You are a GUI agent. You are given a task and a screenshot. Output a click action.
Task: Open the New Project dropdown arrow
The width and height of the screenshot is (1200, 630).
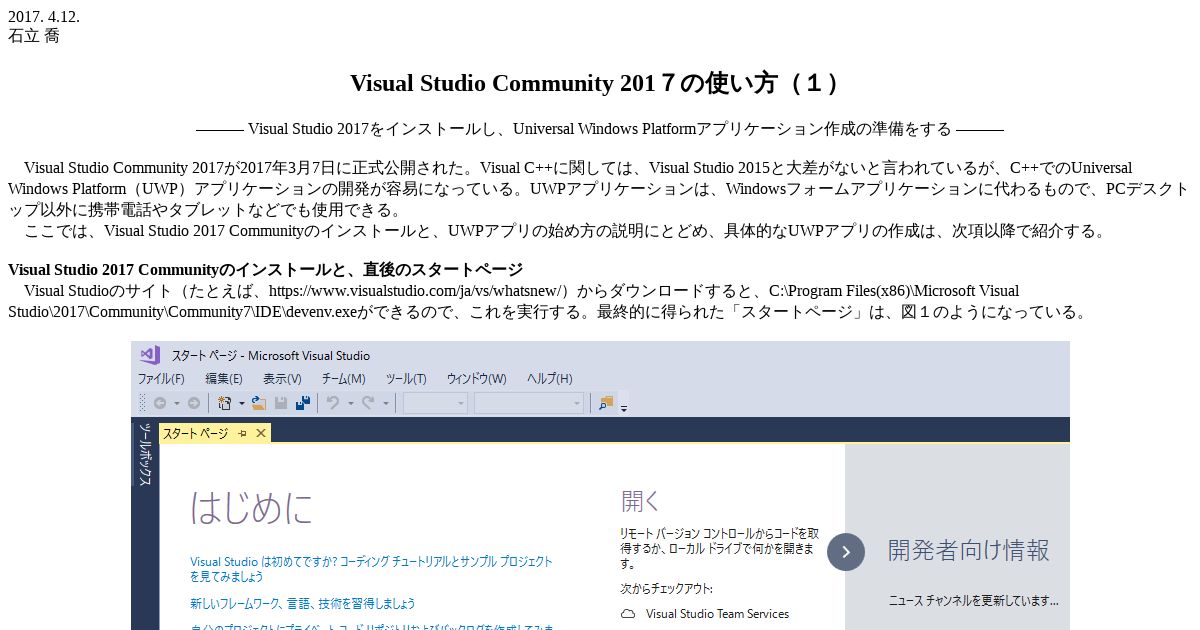pyautogui.click(x=241, y=404)
